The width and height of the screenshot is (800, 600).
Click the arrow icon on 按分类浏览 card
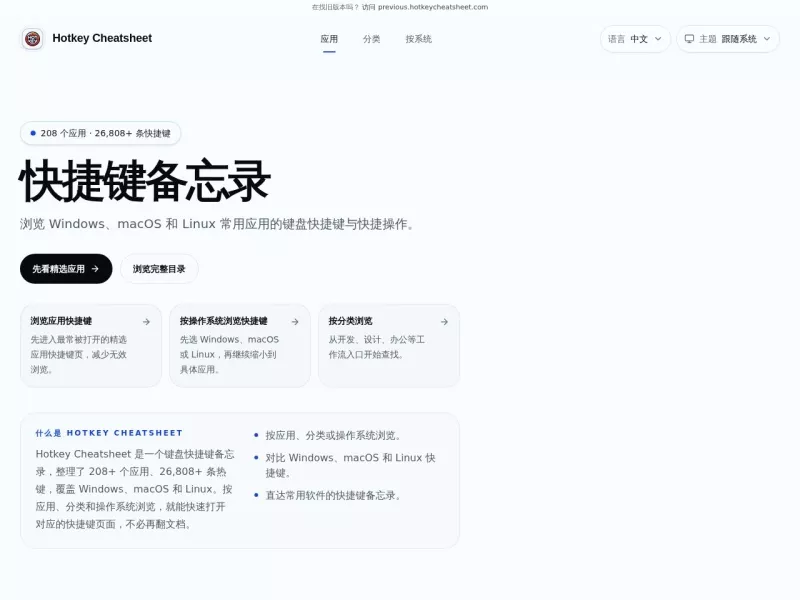(444, 322)
